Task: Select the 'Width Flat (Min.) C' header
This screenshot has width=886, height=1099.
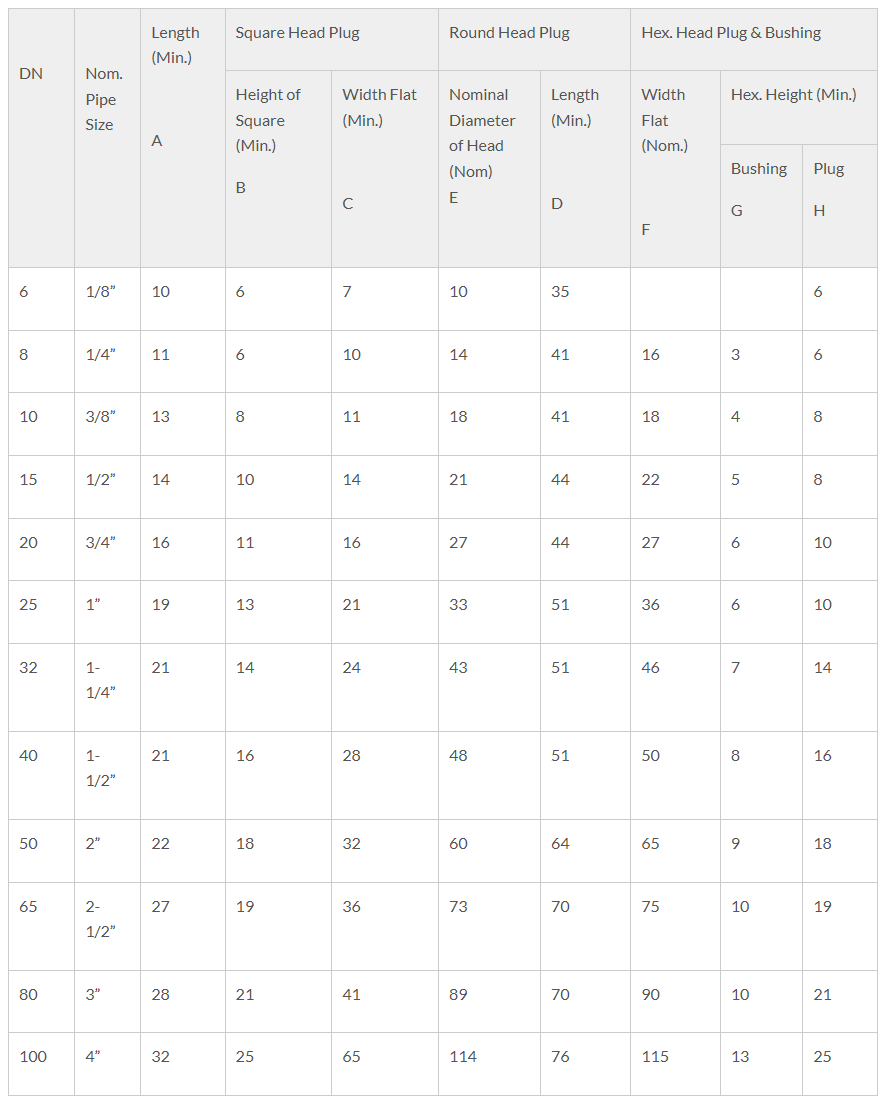Action: (x=385, y=169)
